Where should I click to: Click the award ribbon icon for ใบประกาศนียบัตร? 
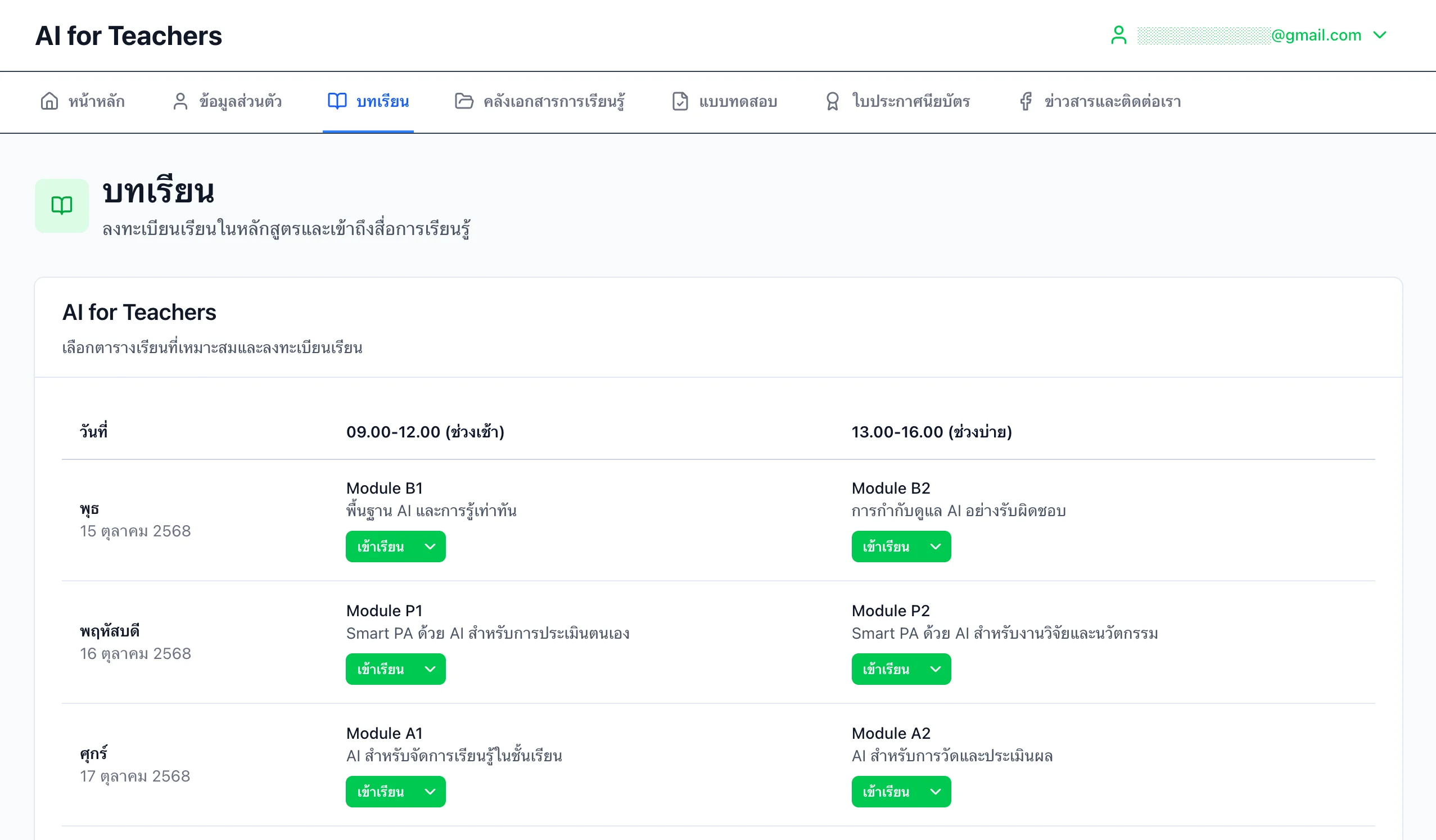(832, 101)
